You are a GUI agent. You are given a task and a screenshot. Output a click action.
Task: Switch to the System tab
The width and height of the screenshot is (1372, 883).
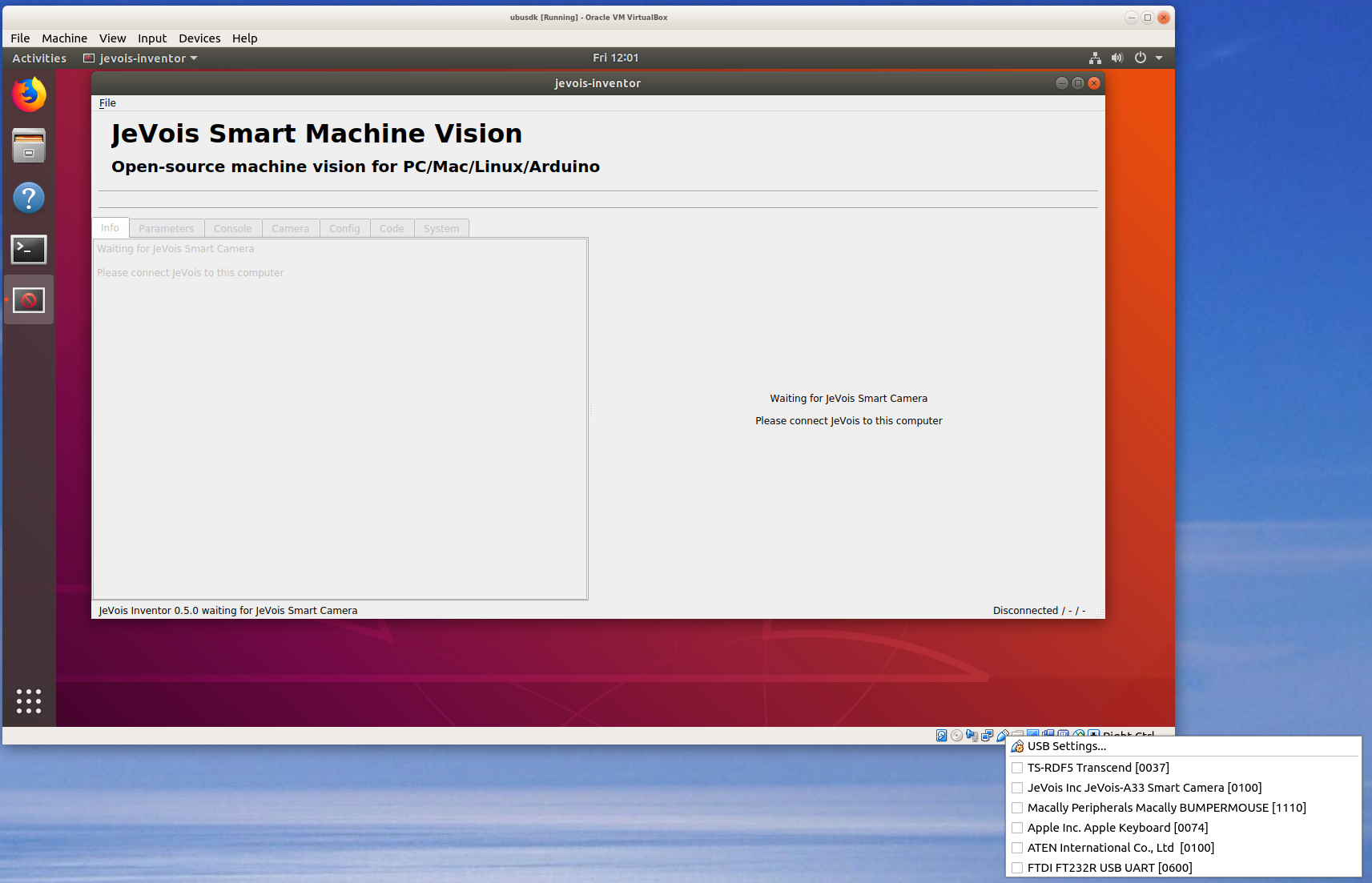pos(441,229)
